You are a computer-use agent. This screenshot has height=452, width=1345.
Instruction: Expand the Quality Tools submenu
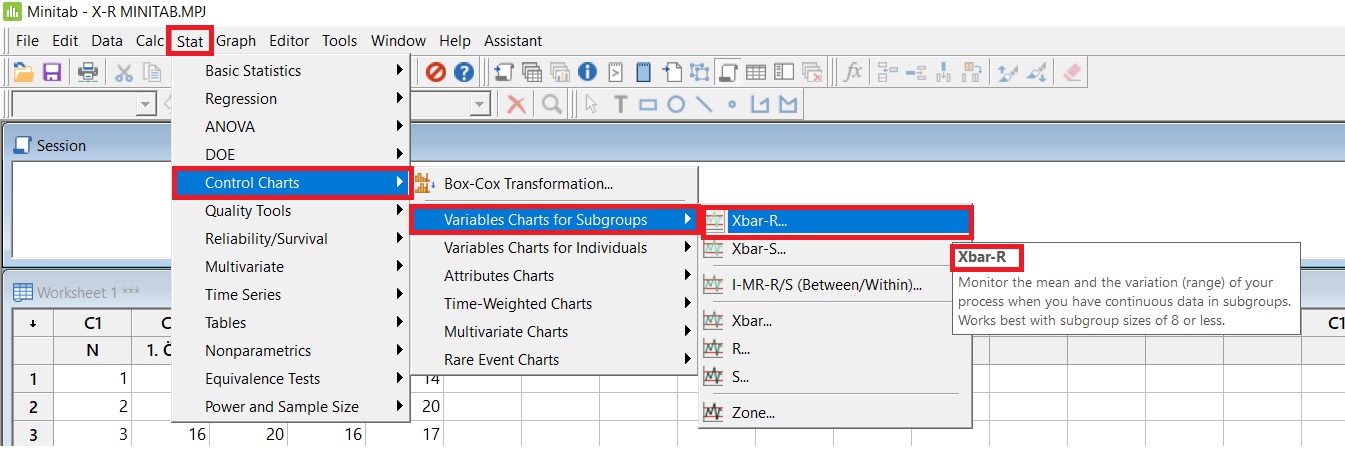(291, 210)
